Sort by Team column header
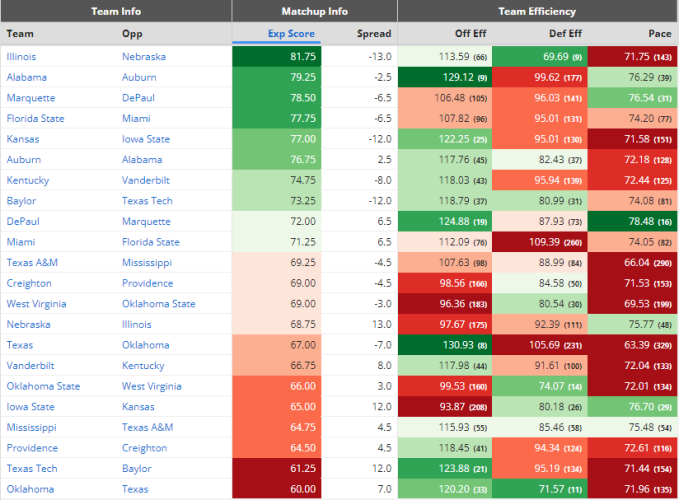 coord(20,33)
